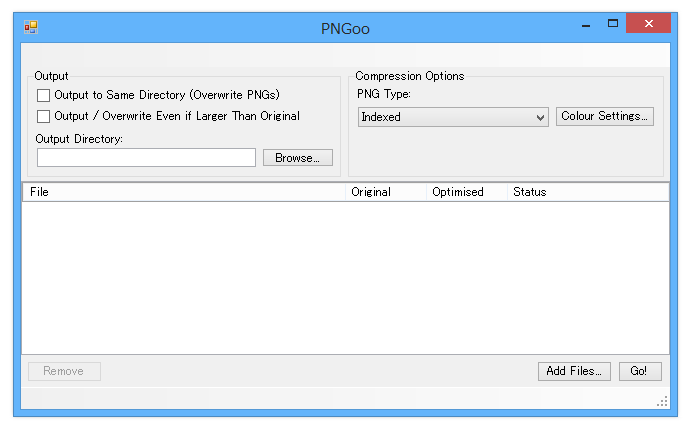The width and height of the screenshot is (695, 436).
Task: Sort list by Original column header
Action: pyautogui.click(x=386, y=192)
